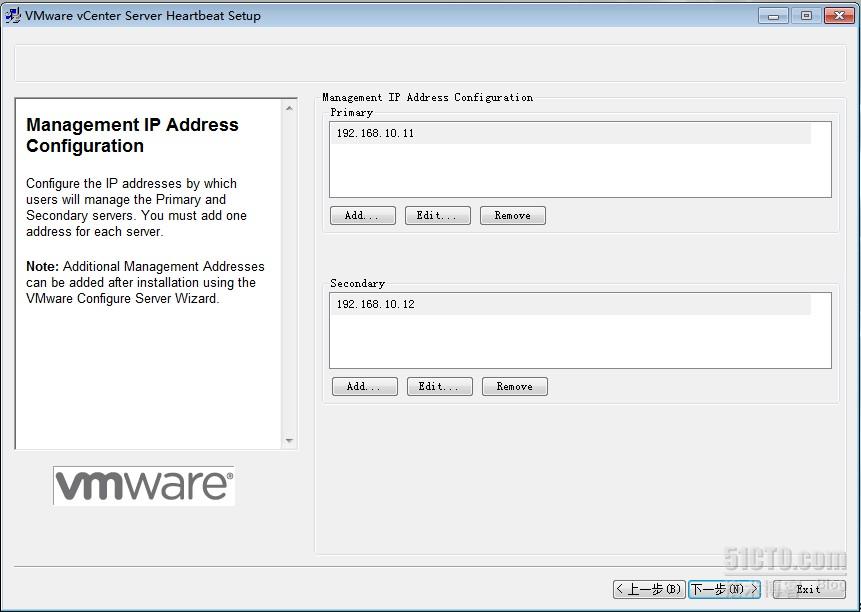Screen dimensions: 861x612
Task: Remove the selected Primary address
Action: 513,215
